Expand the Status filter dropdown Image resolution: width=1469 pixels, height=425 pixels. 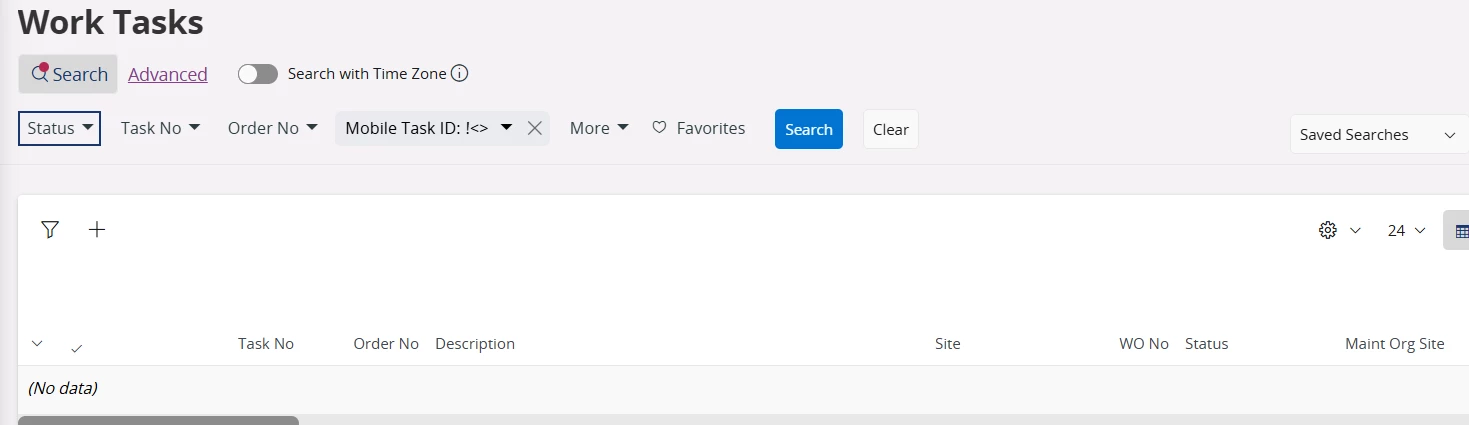tap(60, 128)
